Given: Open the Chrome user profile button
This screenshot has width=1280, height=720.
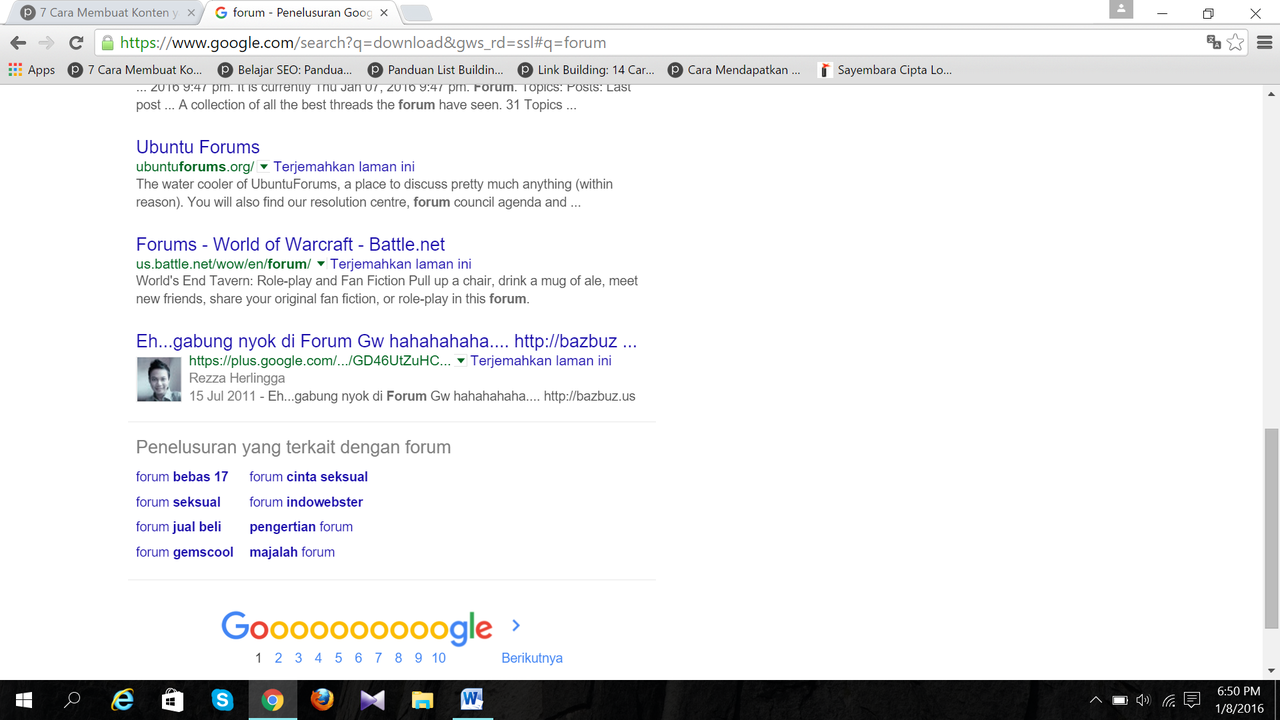Looking at the screenshot, I should [1122, 10].
